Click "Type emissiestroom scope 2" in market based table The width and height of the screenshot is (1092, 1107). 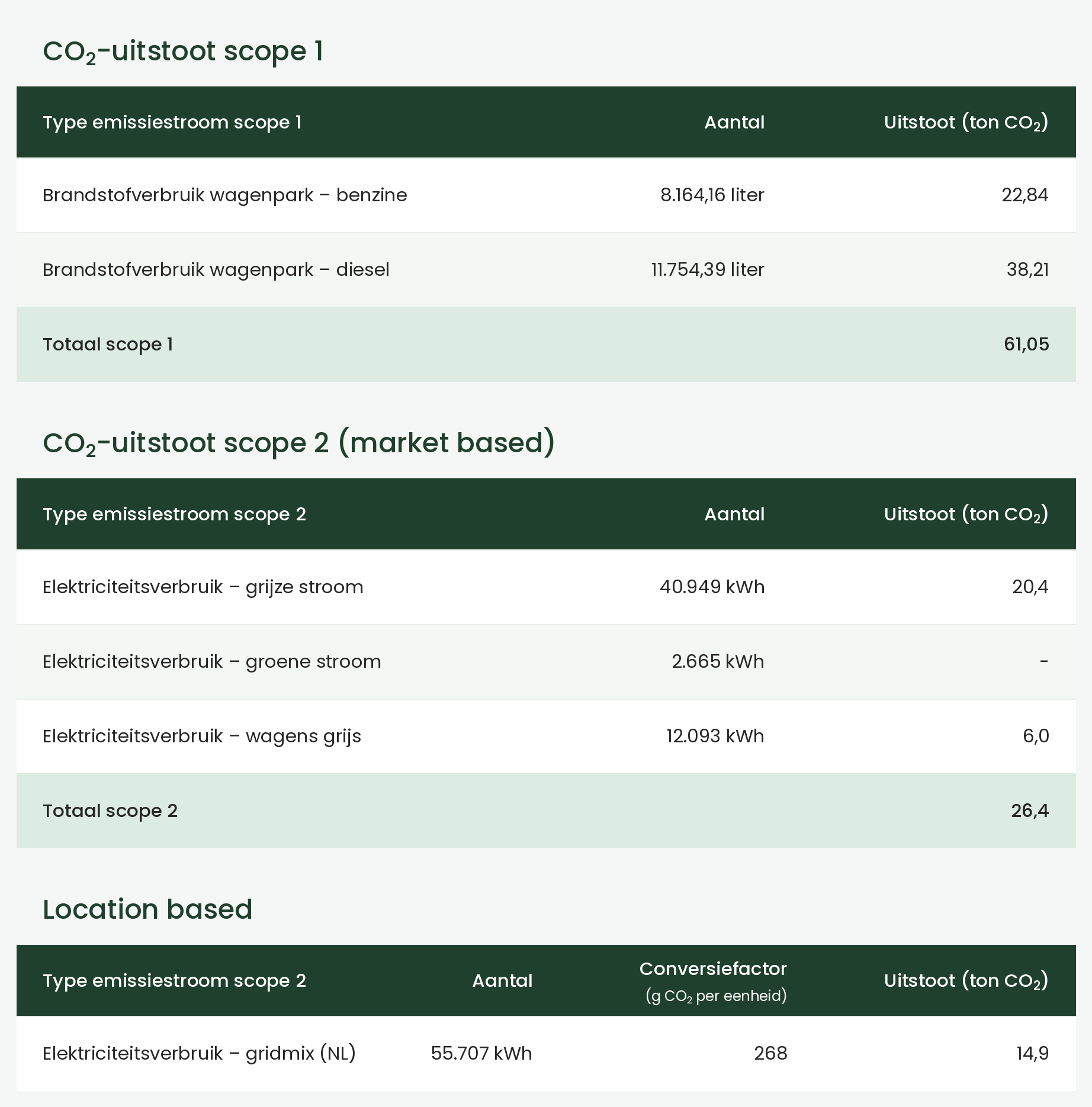tap(175, 514)
